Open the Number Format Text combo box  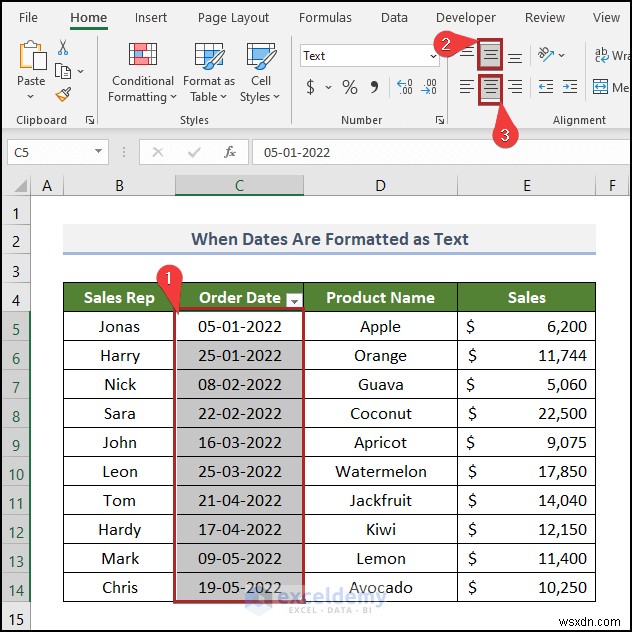click(370, 56)
